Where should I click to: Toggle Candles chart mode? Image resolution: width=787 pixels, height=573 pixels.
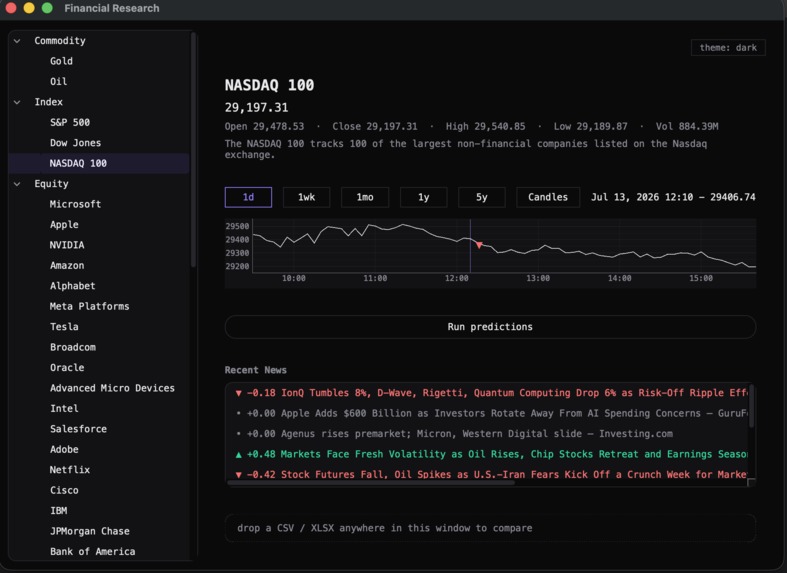coord(548,197)
